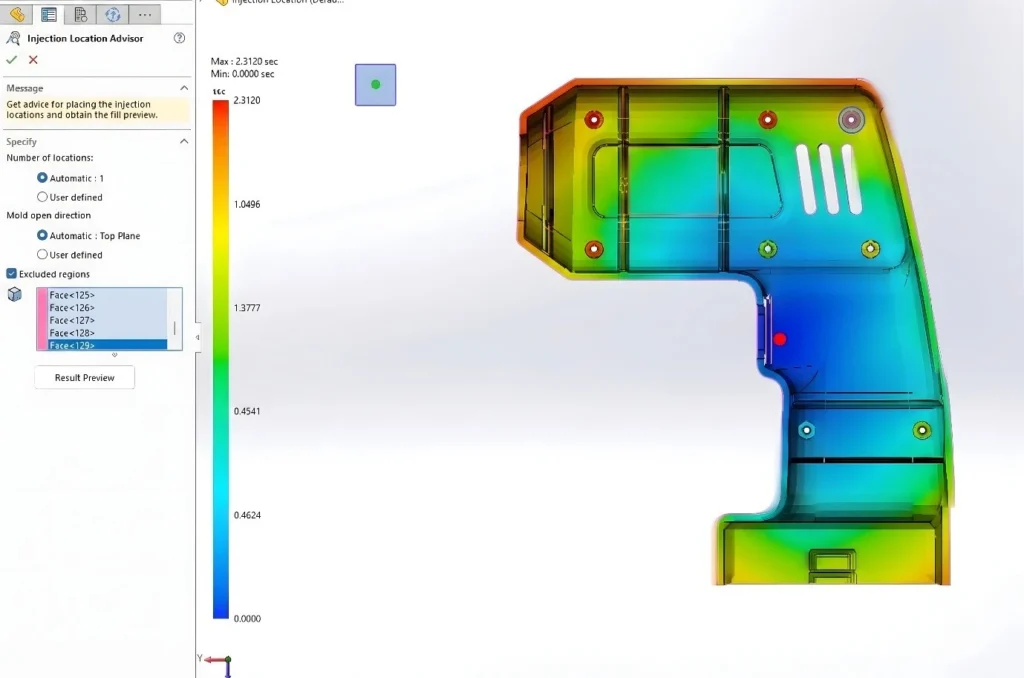Click the 0.4624 legend value
The image size is (1024, 678).
tap(247, 515)
